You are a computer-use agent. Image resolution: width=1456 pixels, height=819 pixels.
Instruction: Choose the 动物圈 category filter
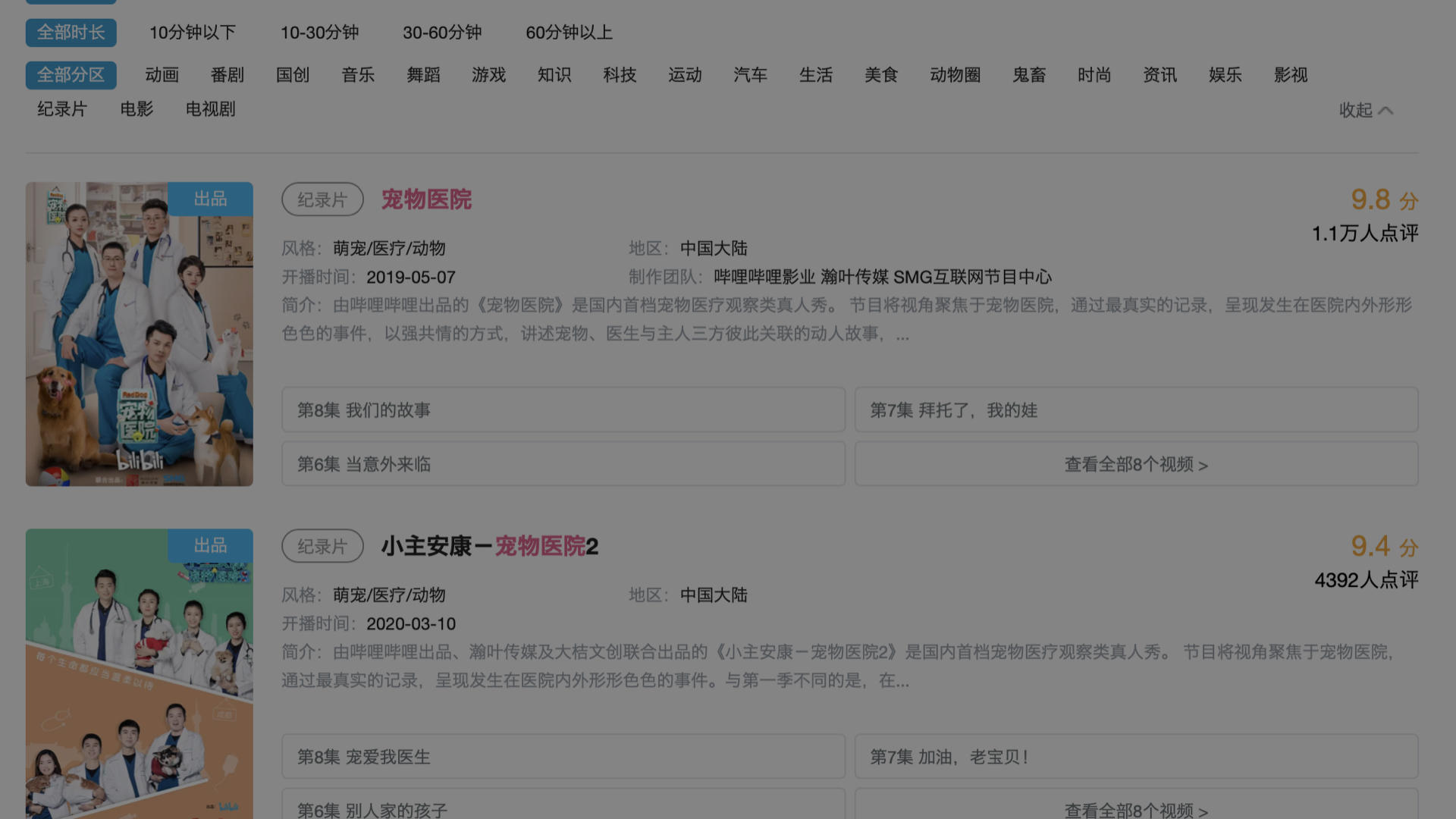click(955, 75)
